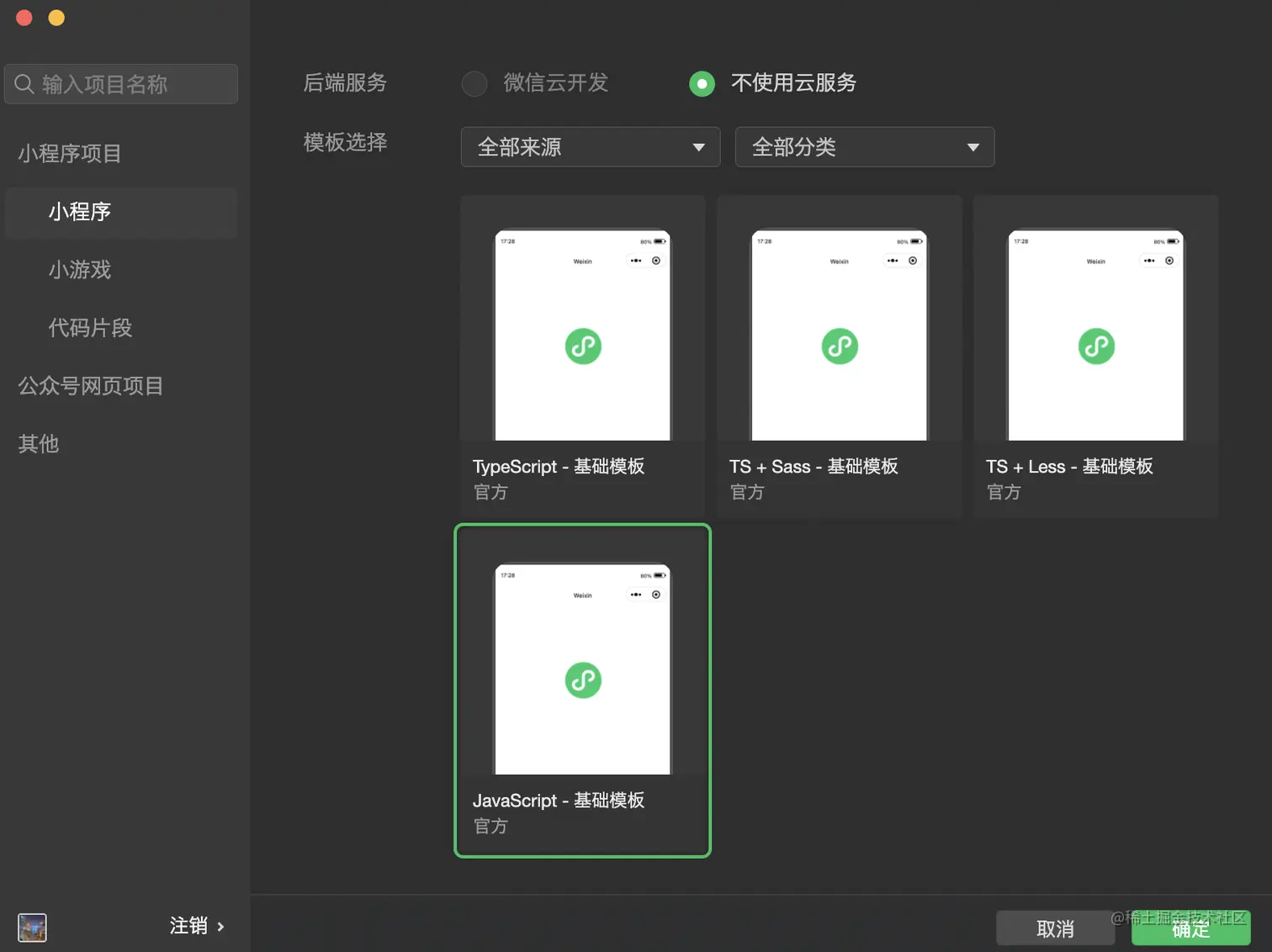Screen dimensions: 1272x952
Task: Click the 取消 button
Action: pyautogui.click(x=1056, y=928)
